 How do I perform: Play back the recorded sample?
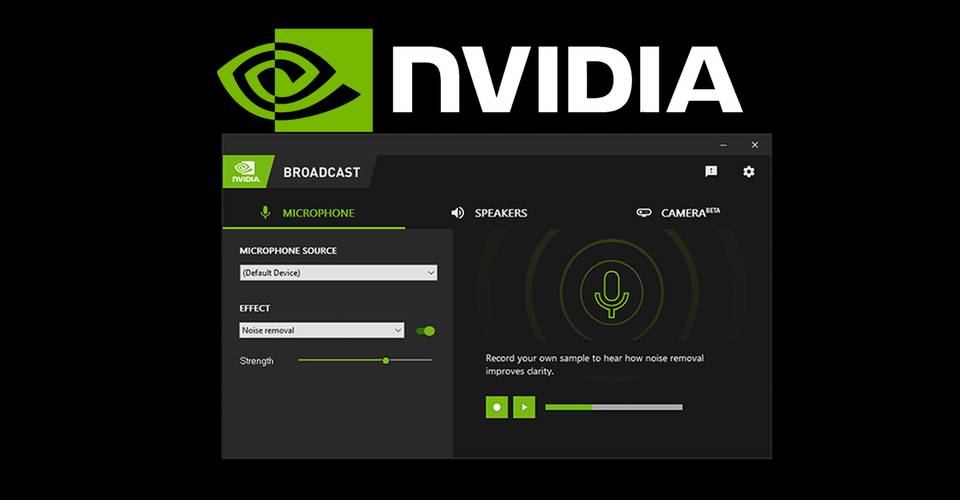[x=524, y=407]
